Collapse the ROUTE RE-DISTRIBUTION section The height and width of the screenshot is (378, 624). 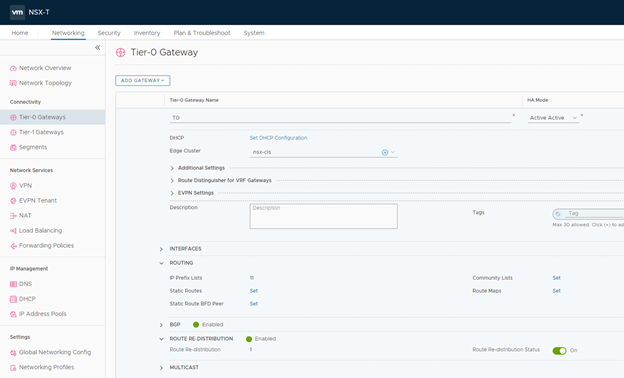click(161, 339)
